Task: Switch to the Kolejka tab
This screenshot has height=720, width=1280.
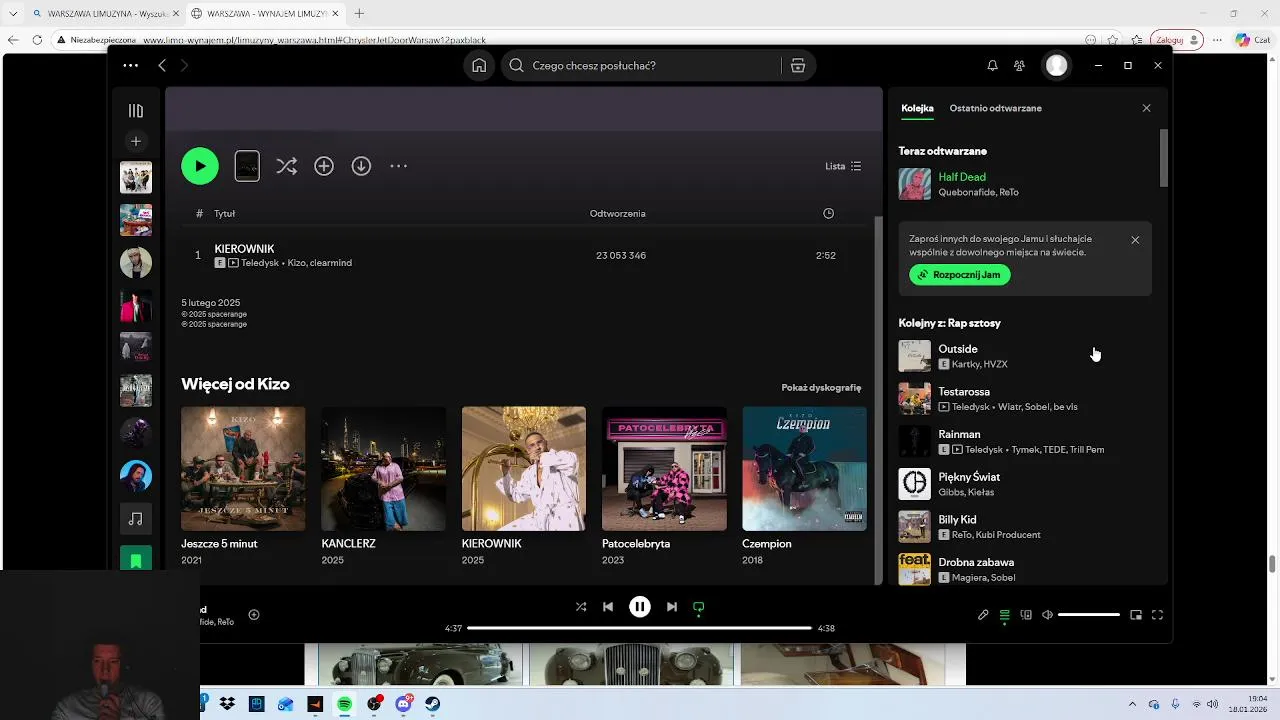Action: [917, 108]
